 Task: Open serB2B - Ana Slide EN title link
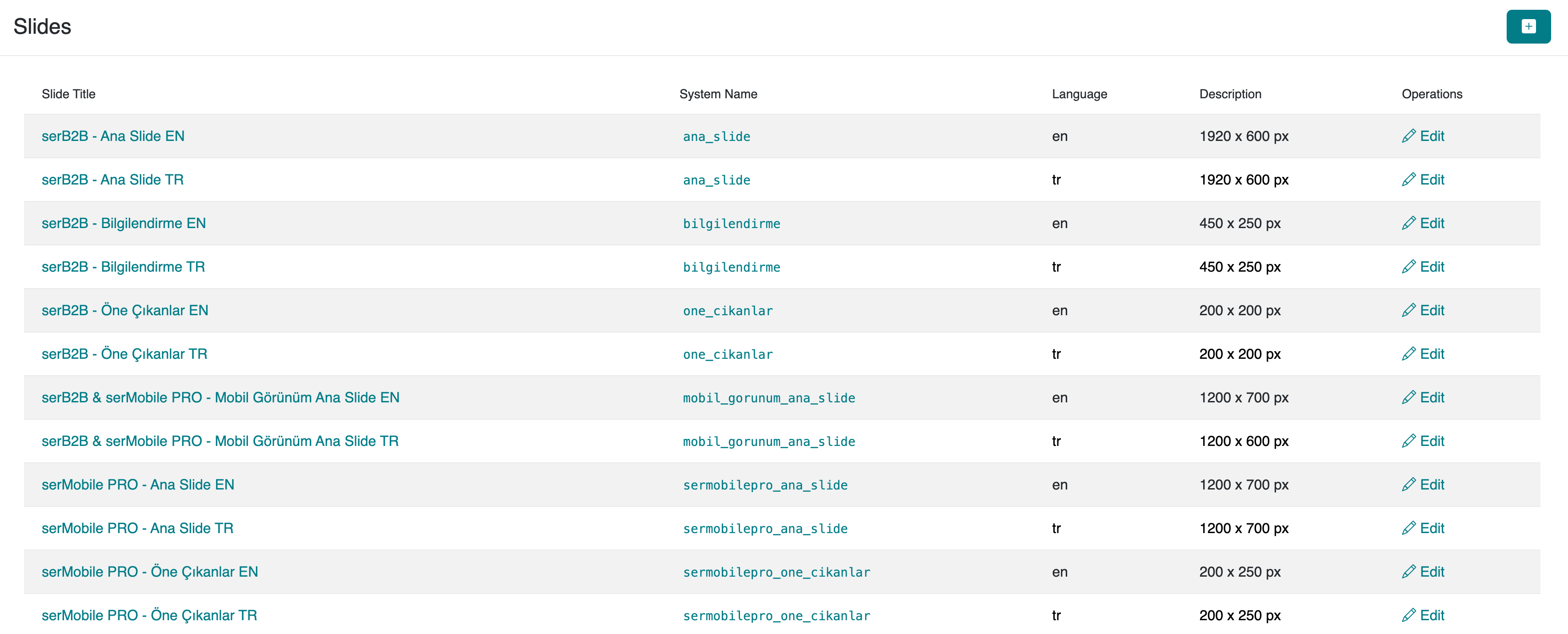coord(112,136)
